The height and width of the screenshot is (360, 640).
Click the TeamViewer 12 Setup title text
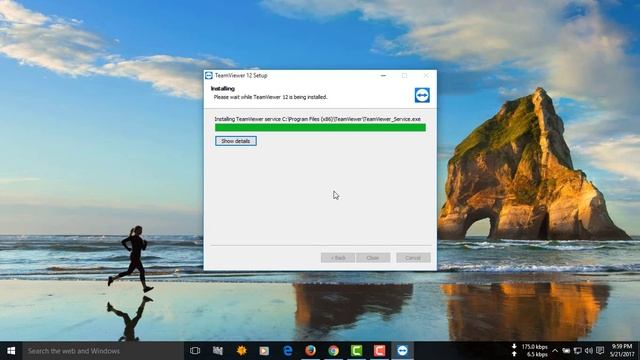241,76
